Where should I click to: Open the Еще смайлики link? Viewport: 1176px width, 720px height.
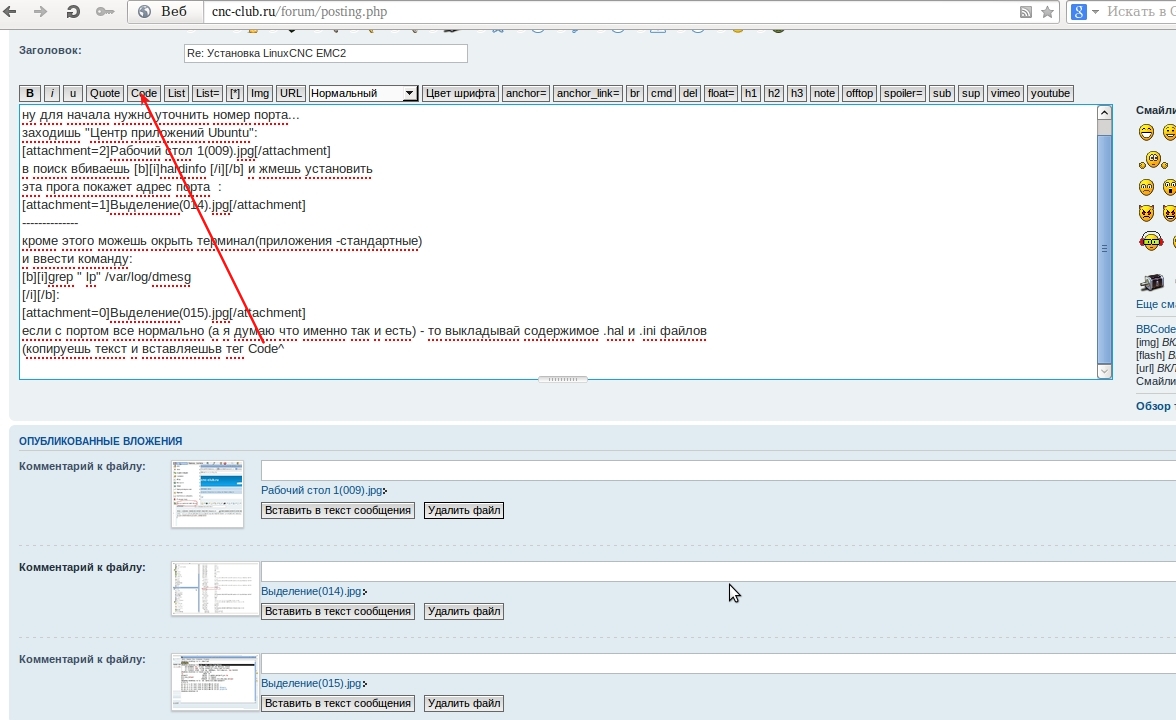tap(1156, 304)
